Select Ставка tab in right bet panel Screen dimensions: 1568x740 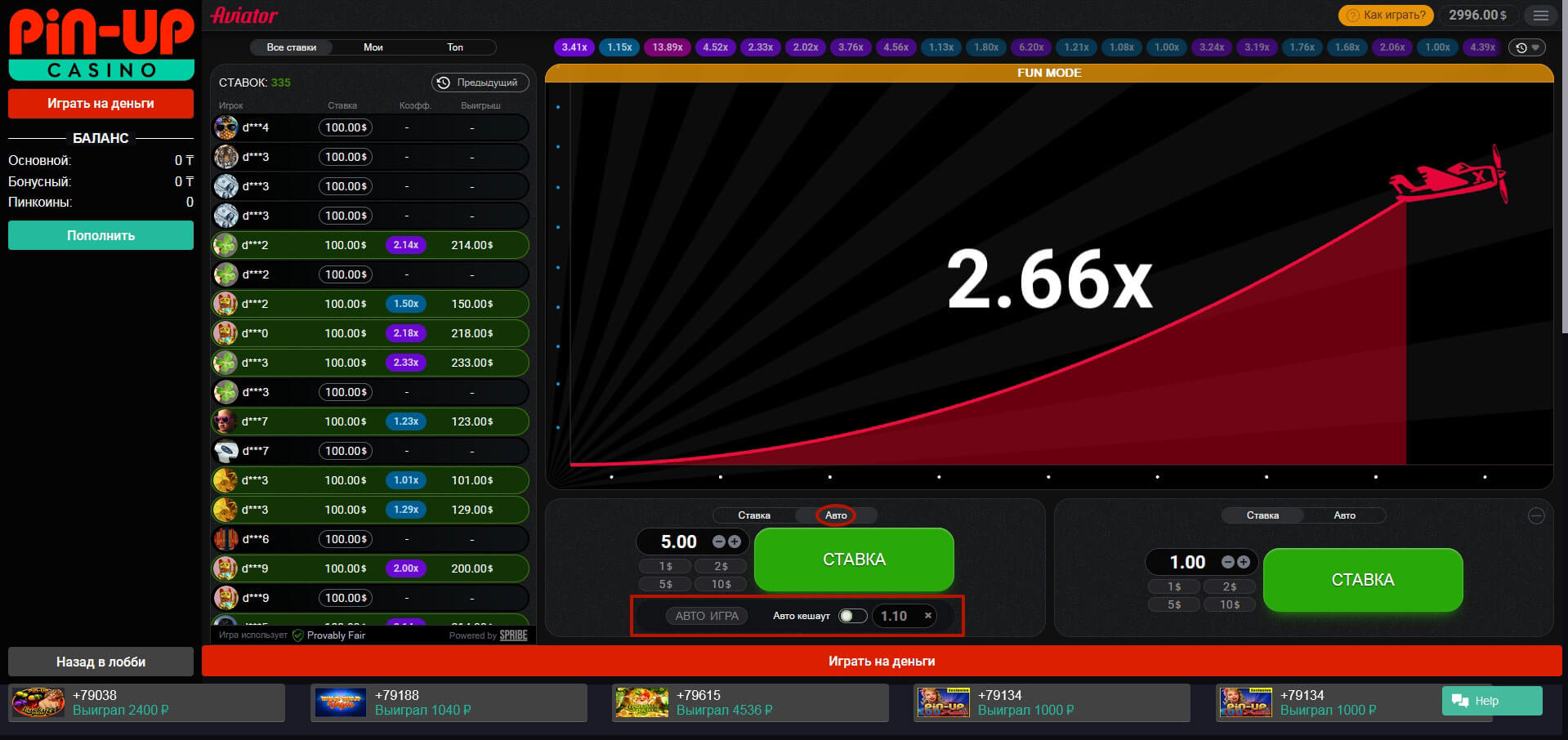click(x=1262, y=515)
